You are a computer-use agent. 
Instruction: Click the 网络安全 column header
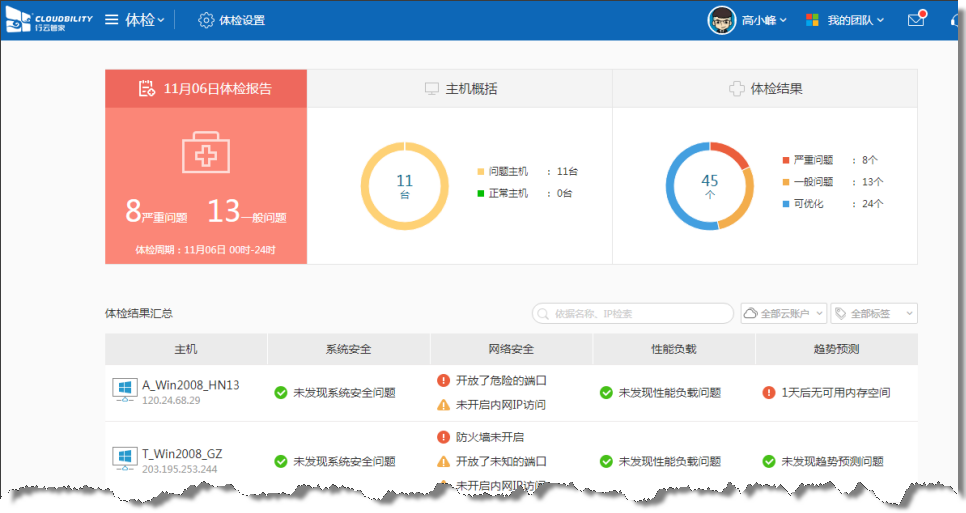[510, 349]
